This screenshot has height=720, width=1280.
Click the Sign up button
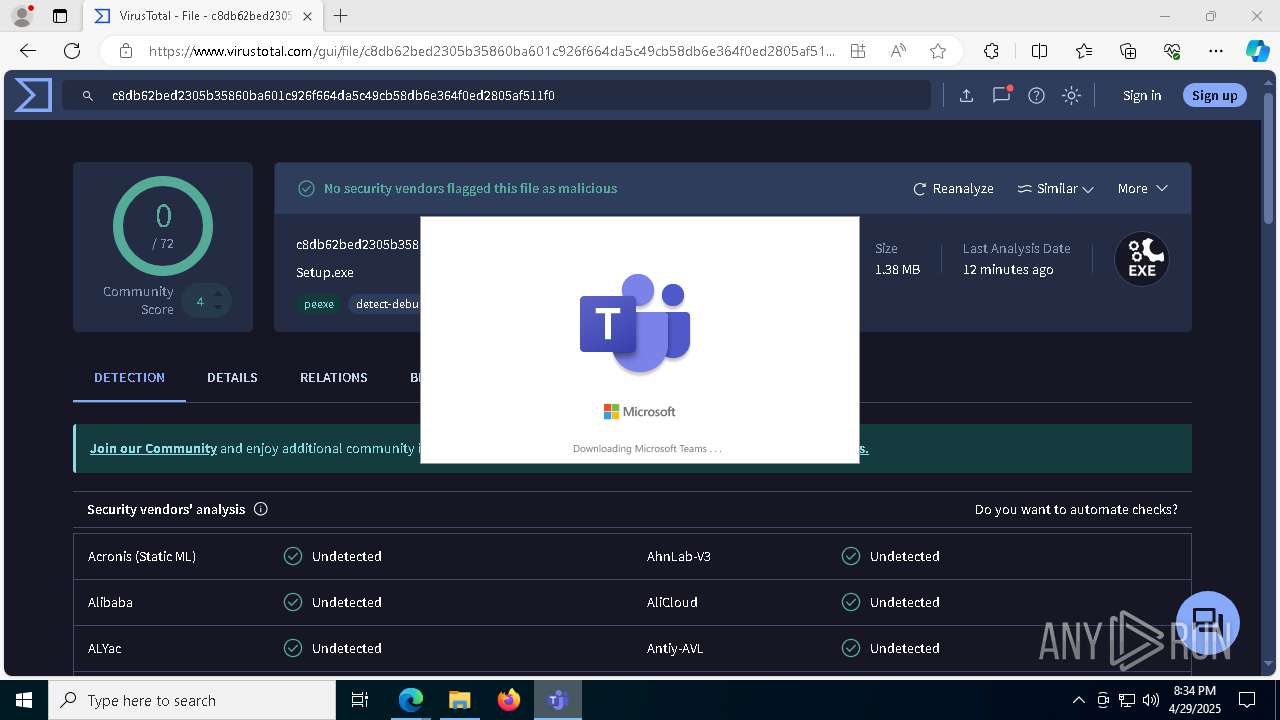[1214, 95]
